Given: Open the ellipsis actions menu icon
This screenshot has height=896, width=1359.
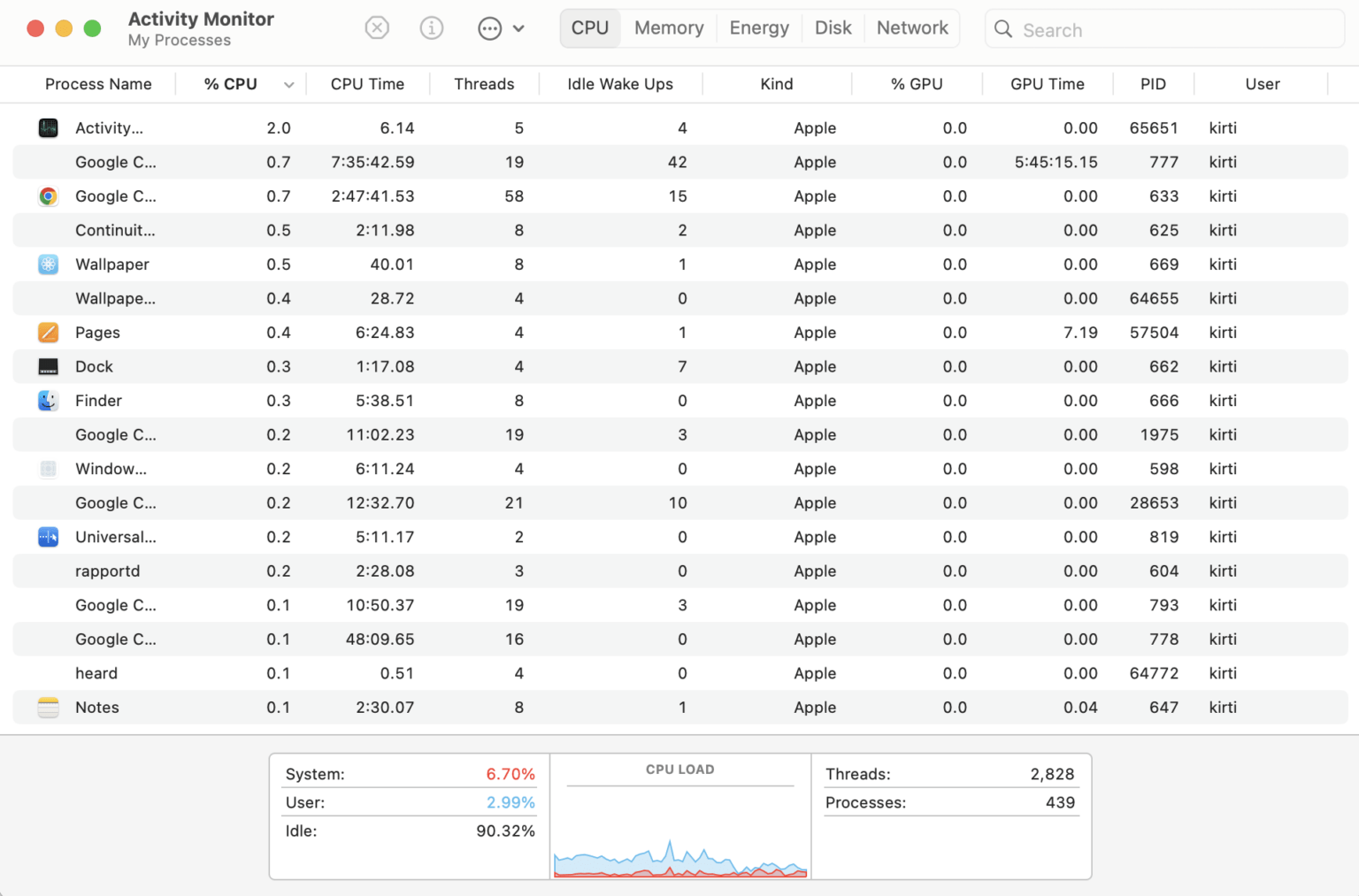Looking at the screenshot, I should pyautogui.click(x=489, y=28).
